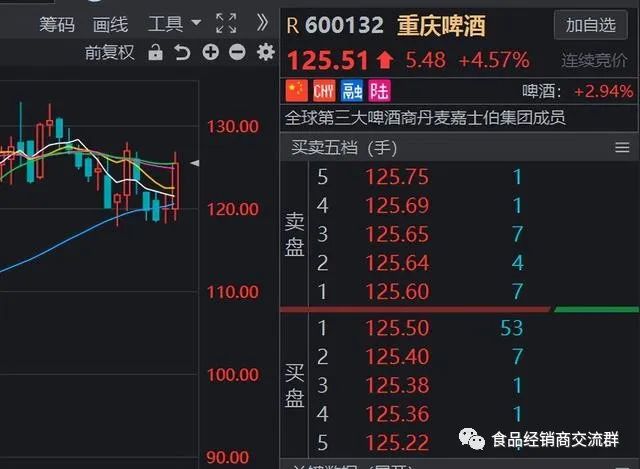
Task: Select buy level 5 price 125.22
Action: [397, 442]
